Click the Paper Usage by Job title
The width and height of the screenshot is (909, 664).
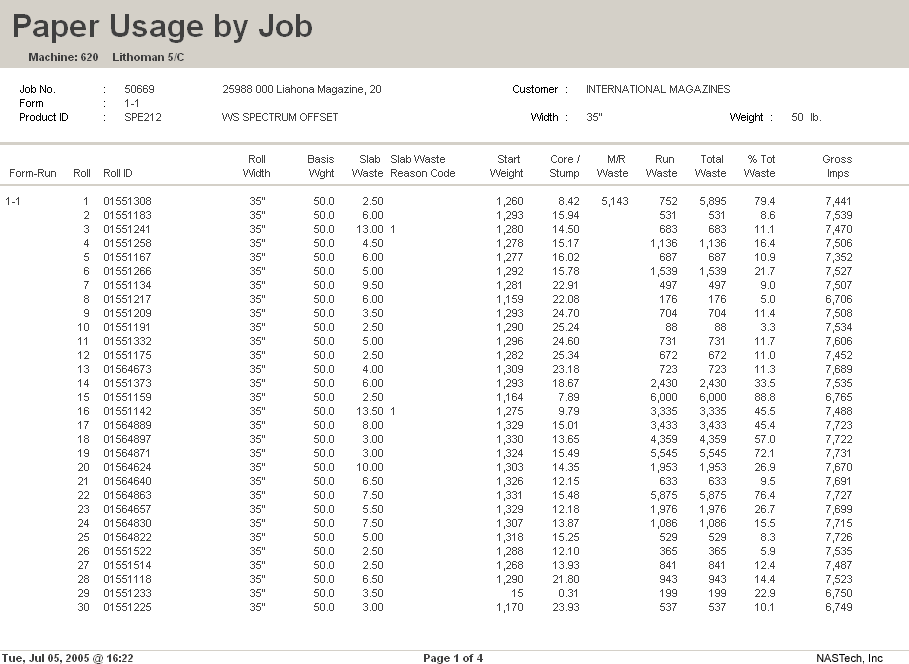click(x=162, y=27)
